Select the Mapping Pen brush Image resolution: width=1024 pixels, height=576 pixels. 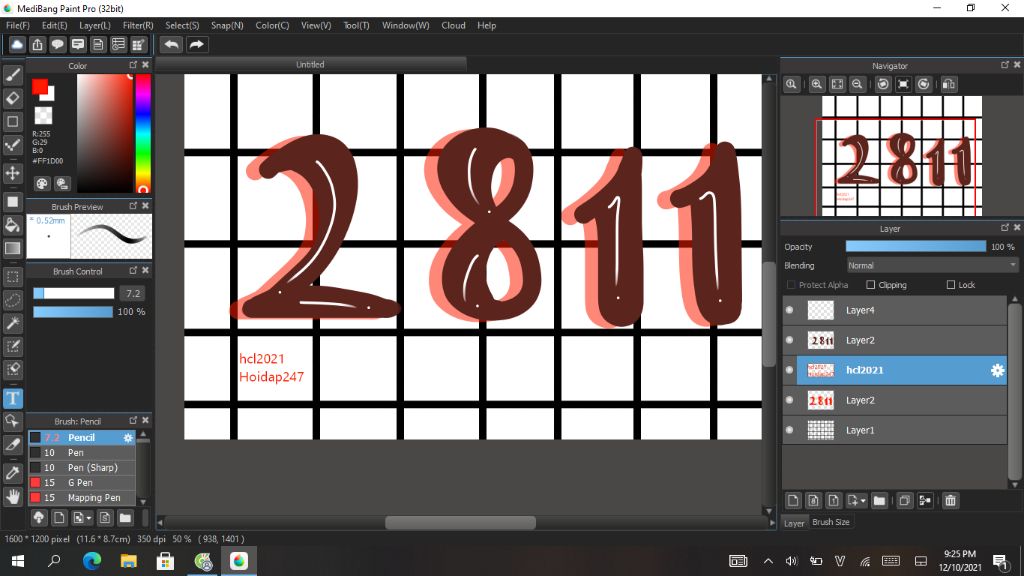pyautogui.click(x=82, y=498)
